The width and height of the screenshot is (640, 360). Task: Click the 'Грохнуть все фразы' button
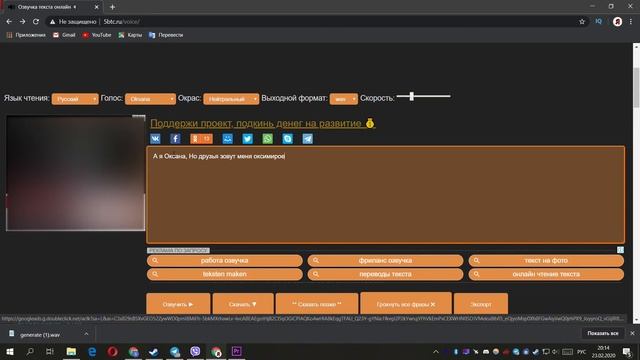406,303
